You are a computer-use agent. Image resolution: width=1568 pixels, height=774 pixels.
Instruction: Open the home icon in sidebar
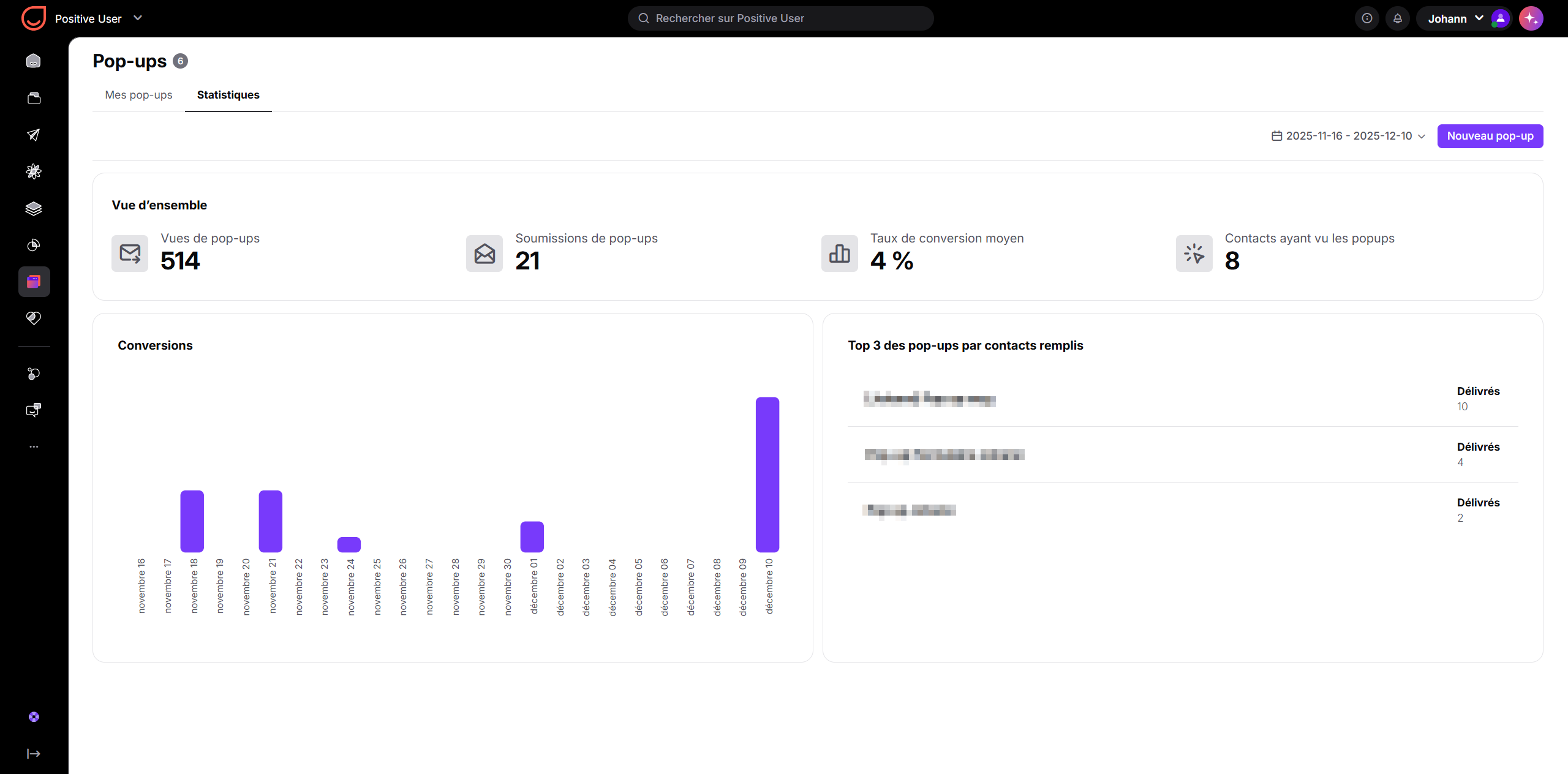34,61
